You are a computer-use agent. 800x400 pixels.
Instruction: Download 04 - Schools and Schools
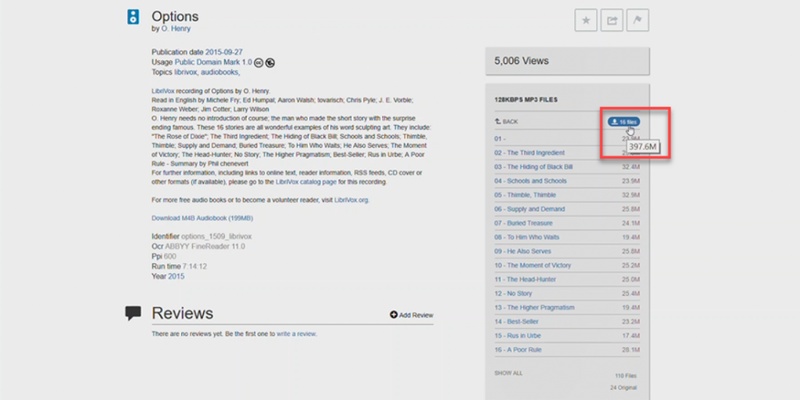[530, 181]
